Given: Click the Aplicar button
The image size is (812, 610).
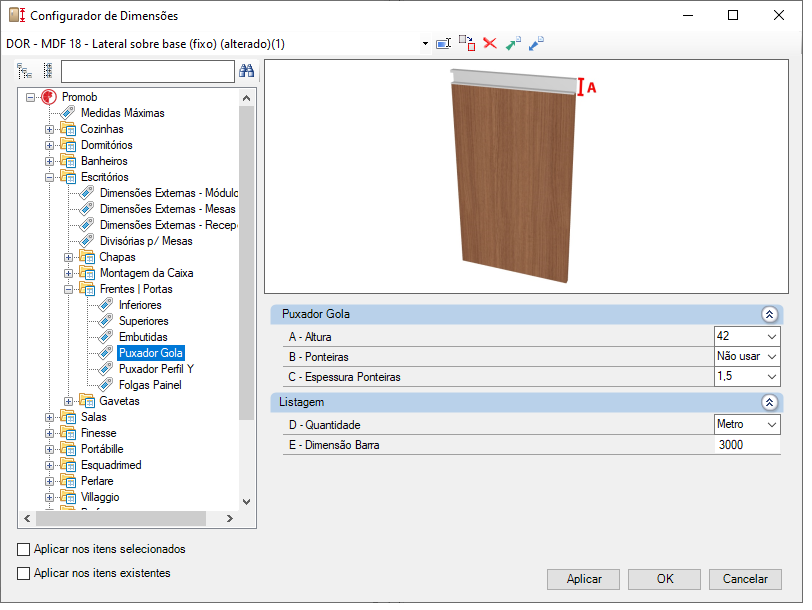Looking at the screenshot, I should pyautogui.click(x=584, y=579).
